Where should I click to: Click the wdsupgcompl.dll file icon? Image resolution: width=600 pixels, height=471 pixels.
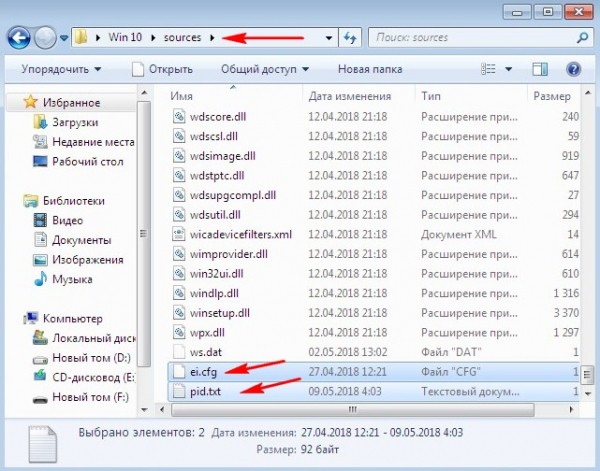click(179, 195)
